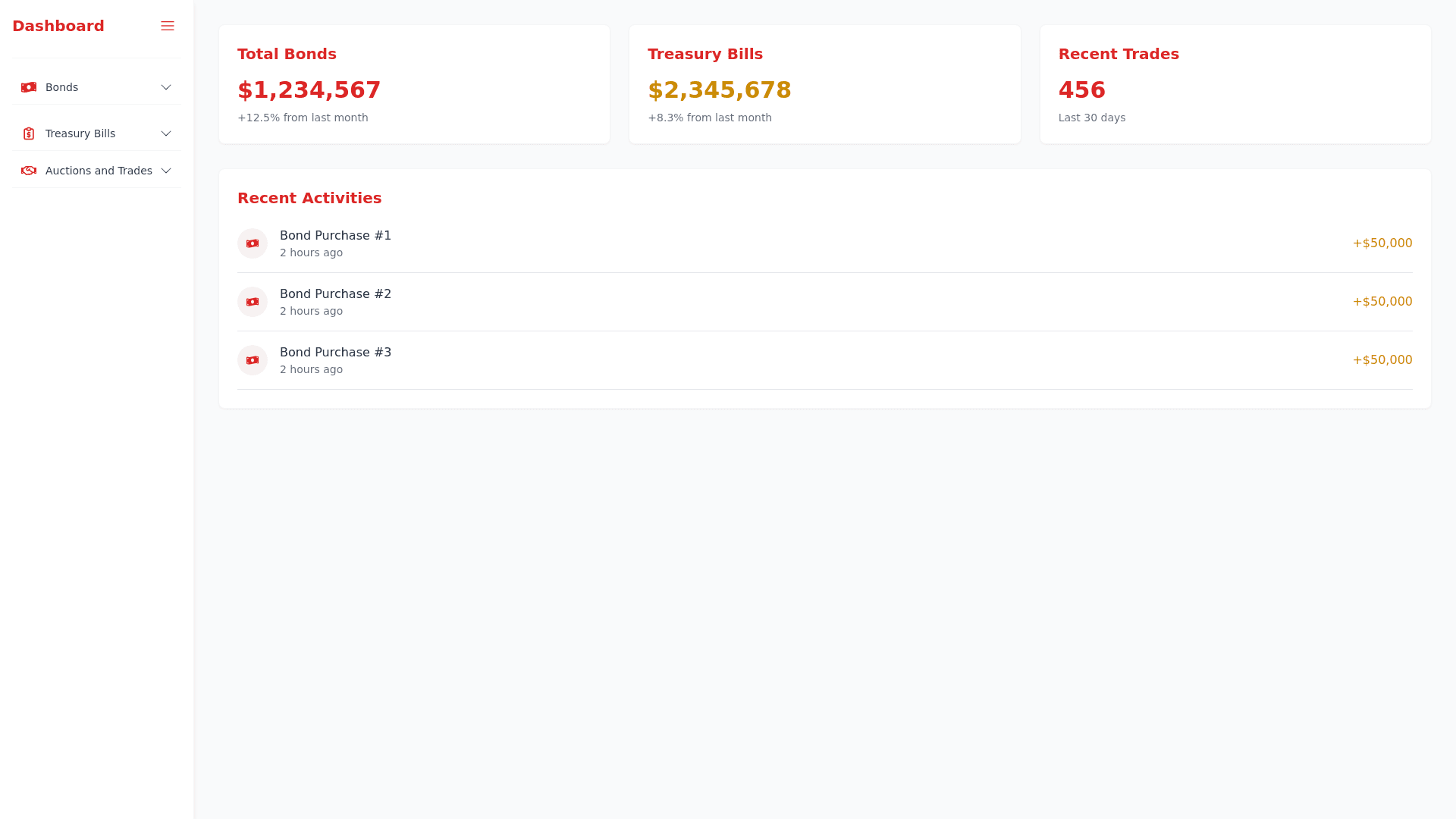Viewport: 1456px width, 819px height.
Task: Click the hamburger menu icon
Action: coord(168,26)
